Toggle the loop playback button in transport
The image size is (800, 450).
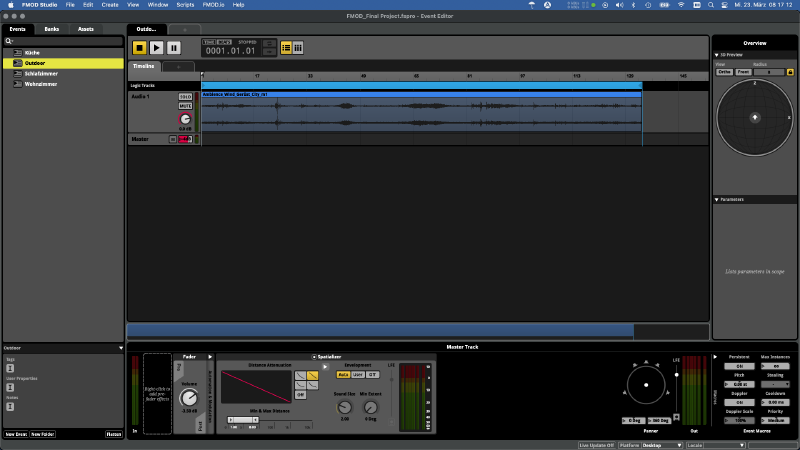pos(269,43)
